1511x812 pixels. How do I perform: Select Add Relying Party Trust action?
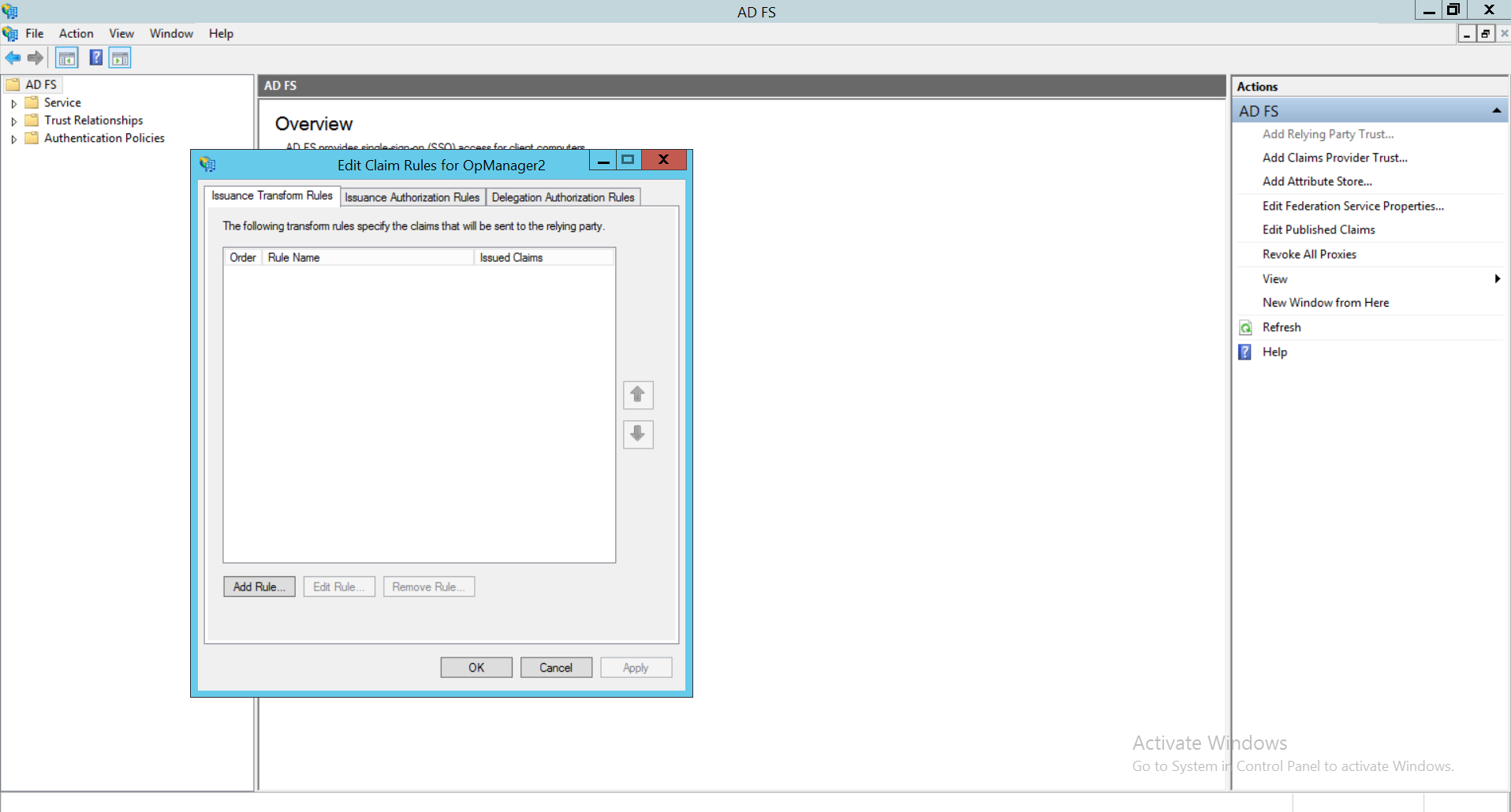click(1328, 134)
